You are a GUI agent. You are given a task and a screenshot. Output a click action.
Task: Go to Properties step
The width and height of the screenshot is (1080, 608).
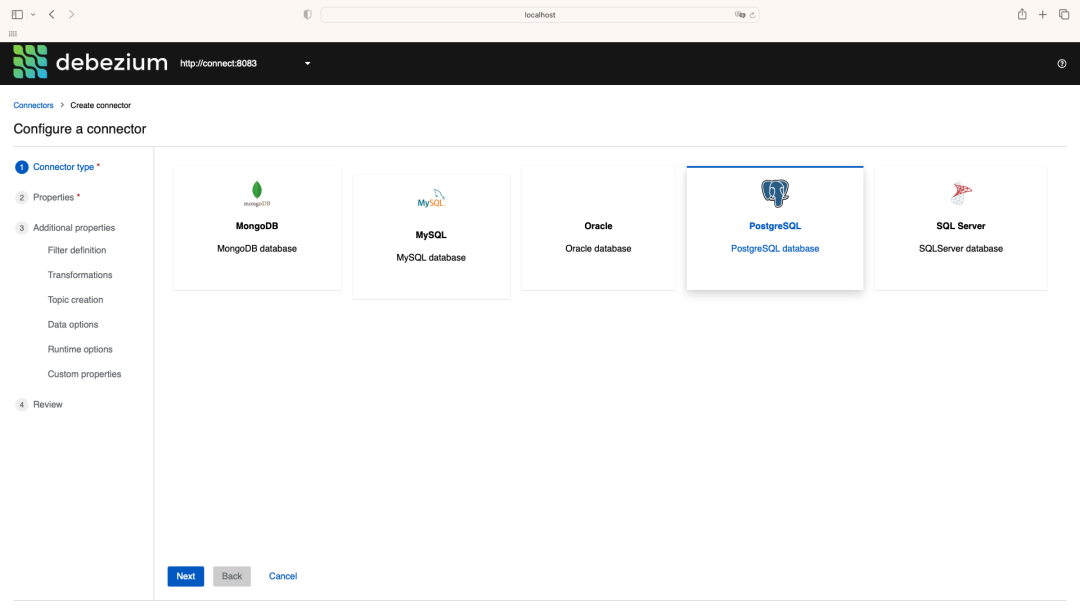click(x=53, y=198)
